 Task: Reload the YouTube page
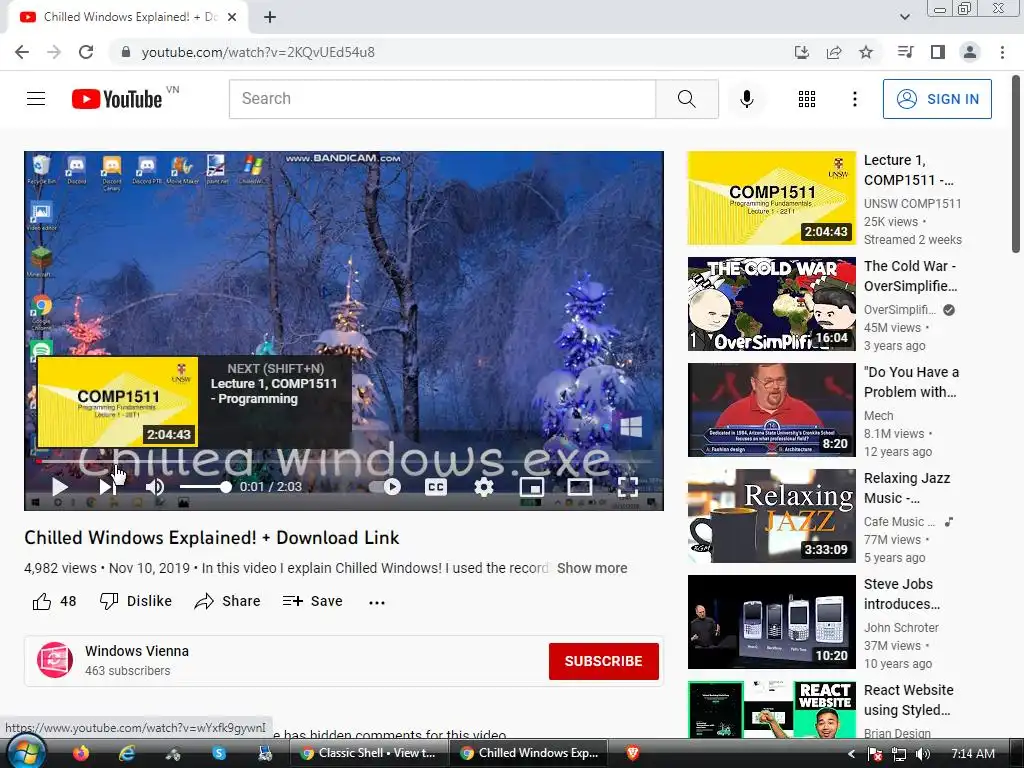86,52
